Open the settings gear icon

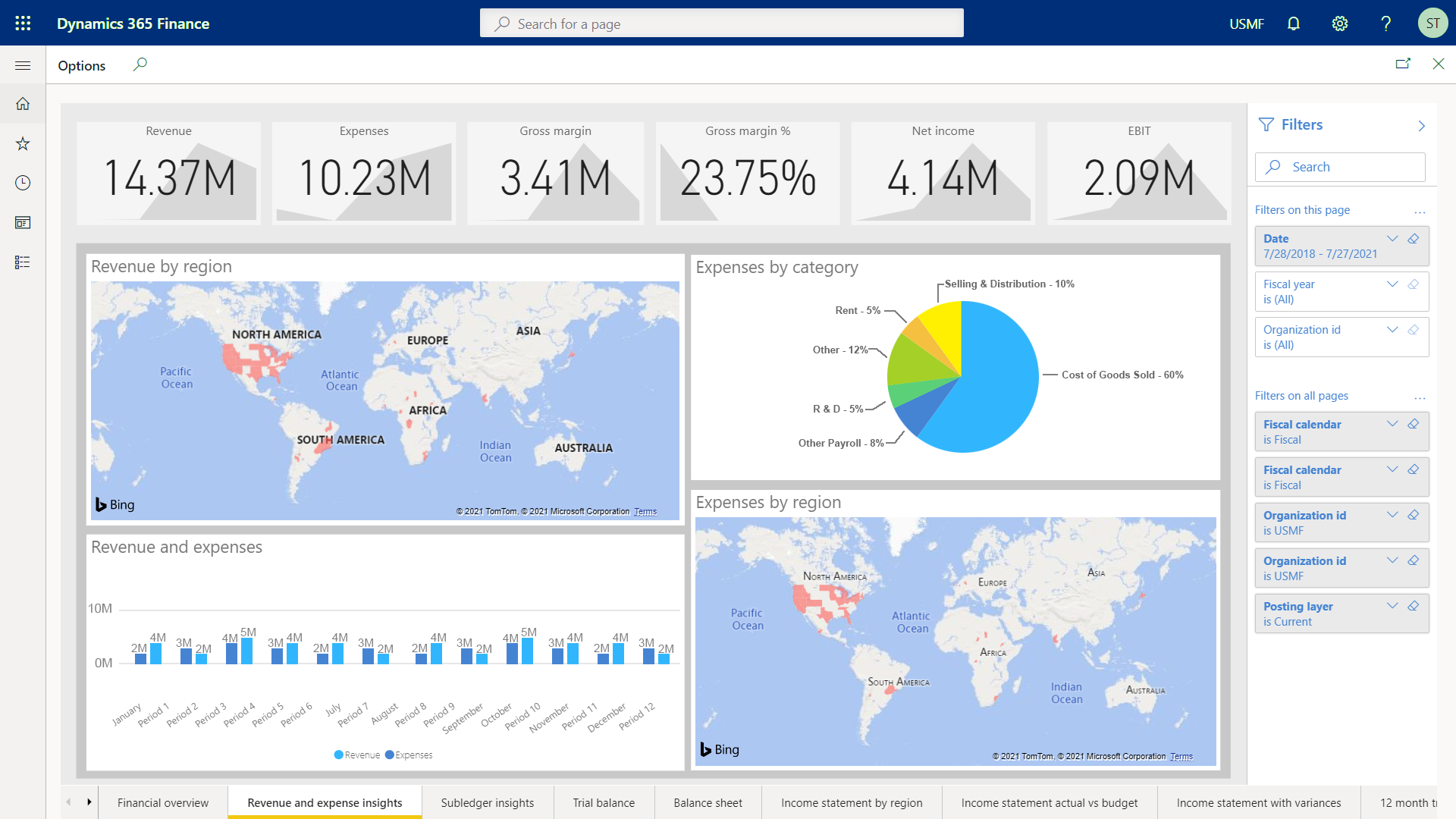1340,24
